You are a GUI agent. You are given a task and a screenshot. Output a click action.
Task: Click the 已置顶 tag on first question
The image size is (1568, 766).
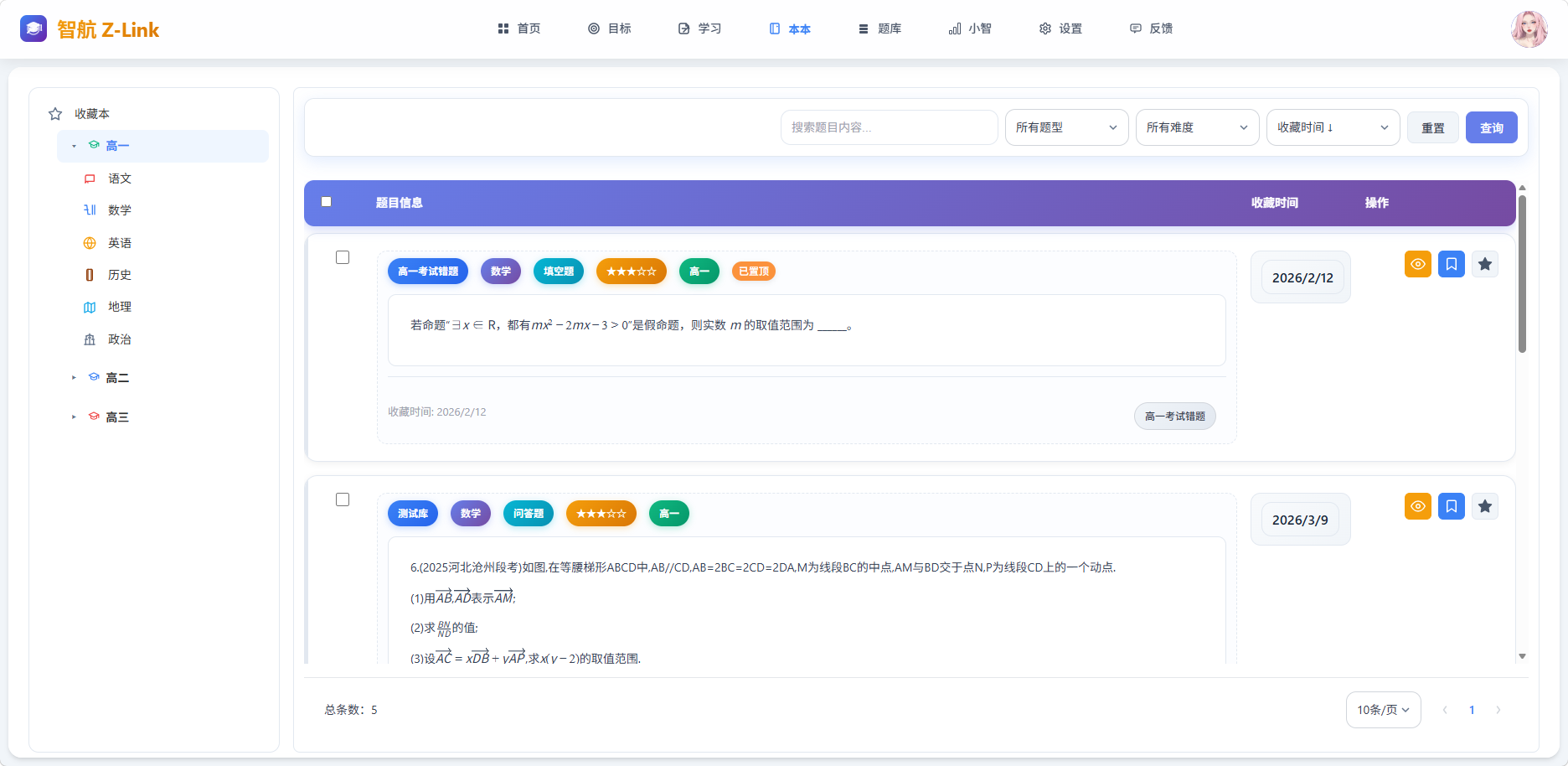(754, 272)
